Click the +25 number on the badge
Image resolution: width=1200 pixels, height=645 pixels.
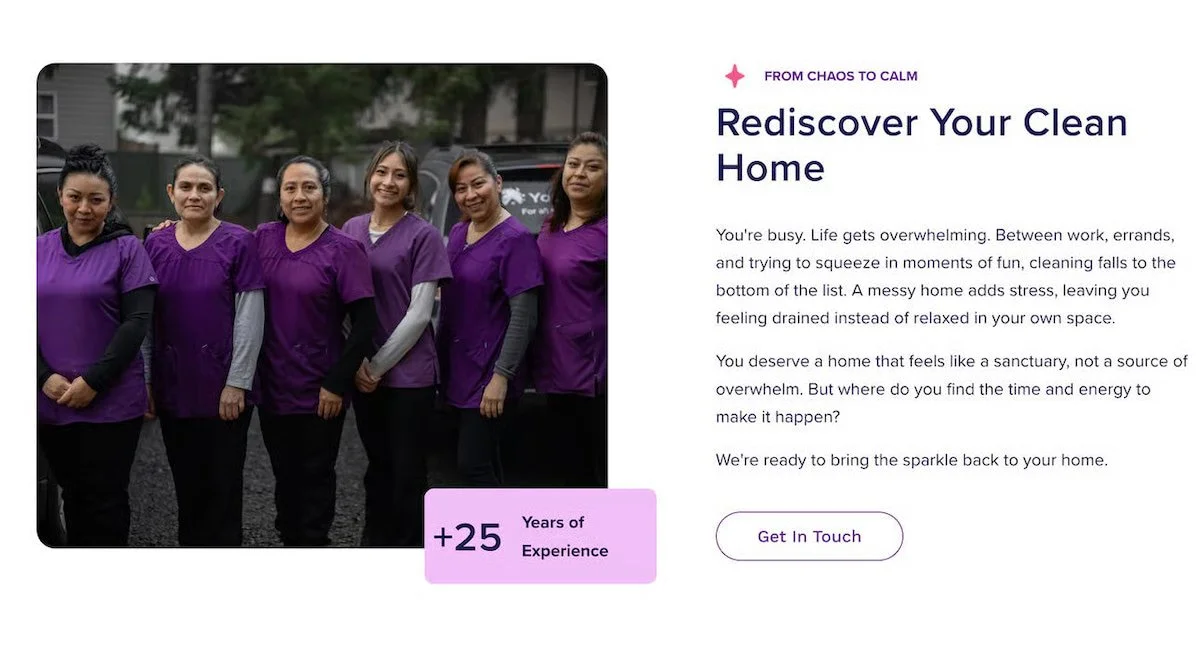click(x=467, y=537)
